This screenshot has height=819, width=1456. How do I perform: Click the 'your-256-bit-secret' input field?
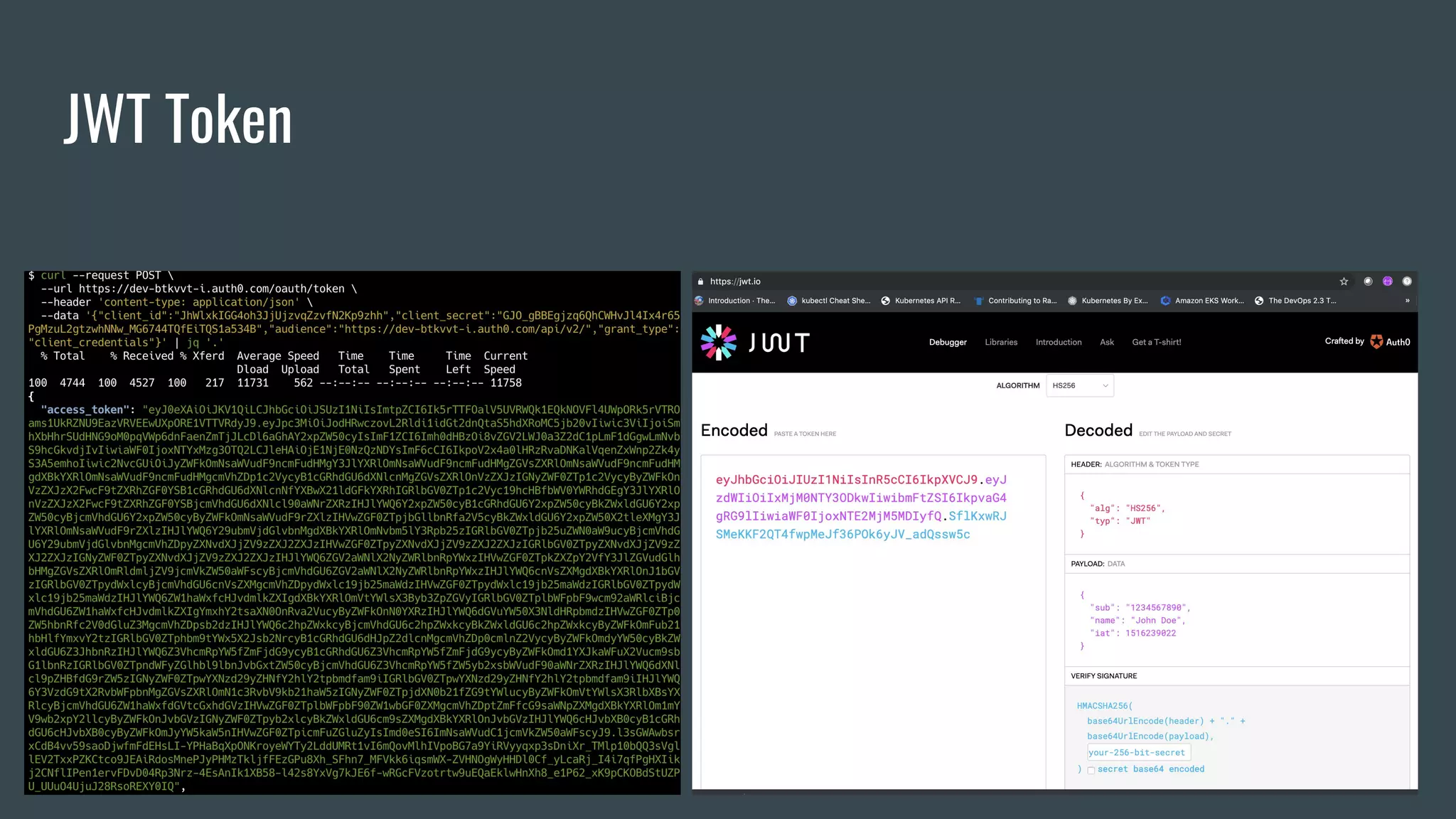pos(1138,753)
